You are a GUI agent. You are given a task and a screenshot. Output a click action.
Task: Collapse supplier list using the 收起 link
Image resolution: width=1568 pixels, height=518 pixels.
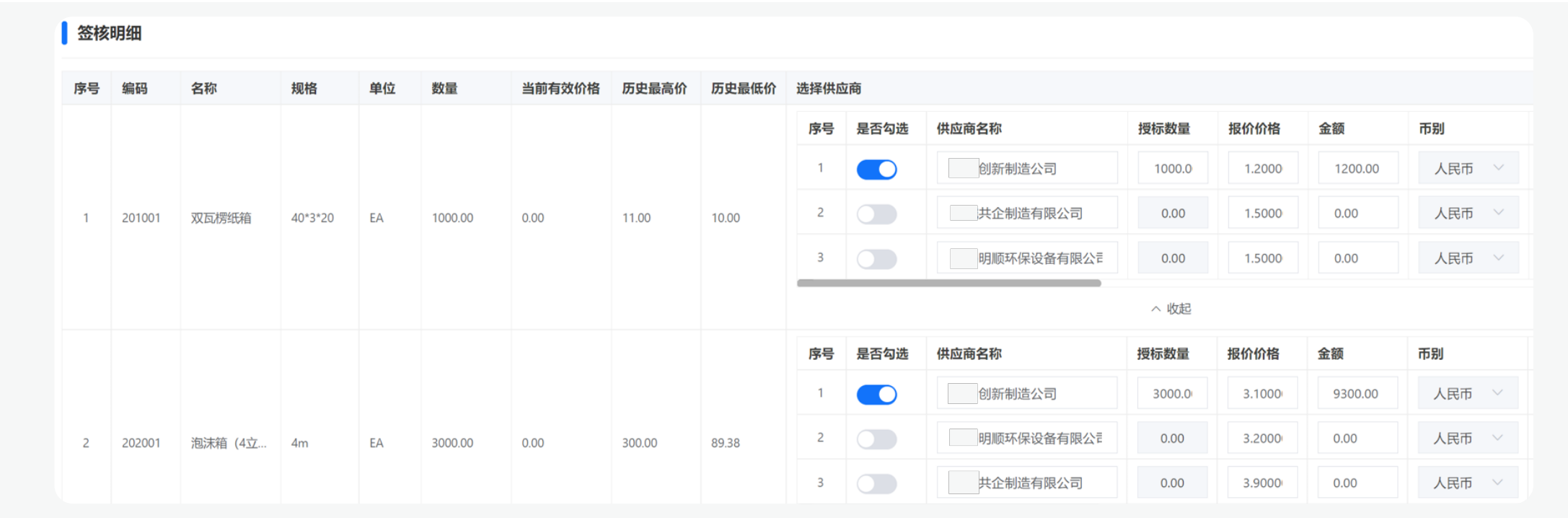pyautogui.click(x=1171, y=309)
